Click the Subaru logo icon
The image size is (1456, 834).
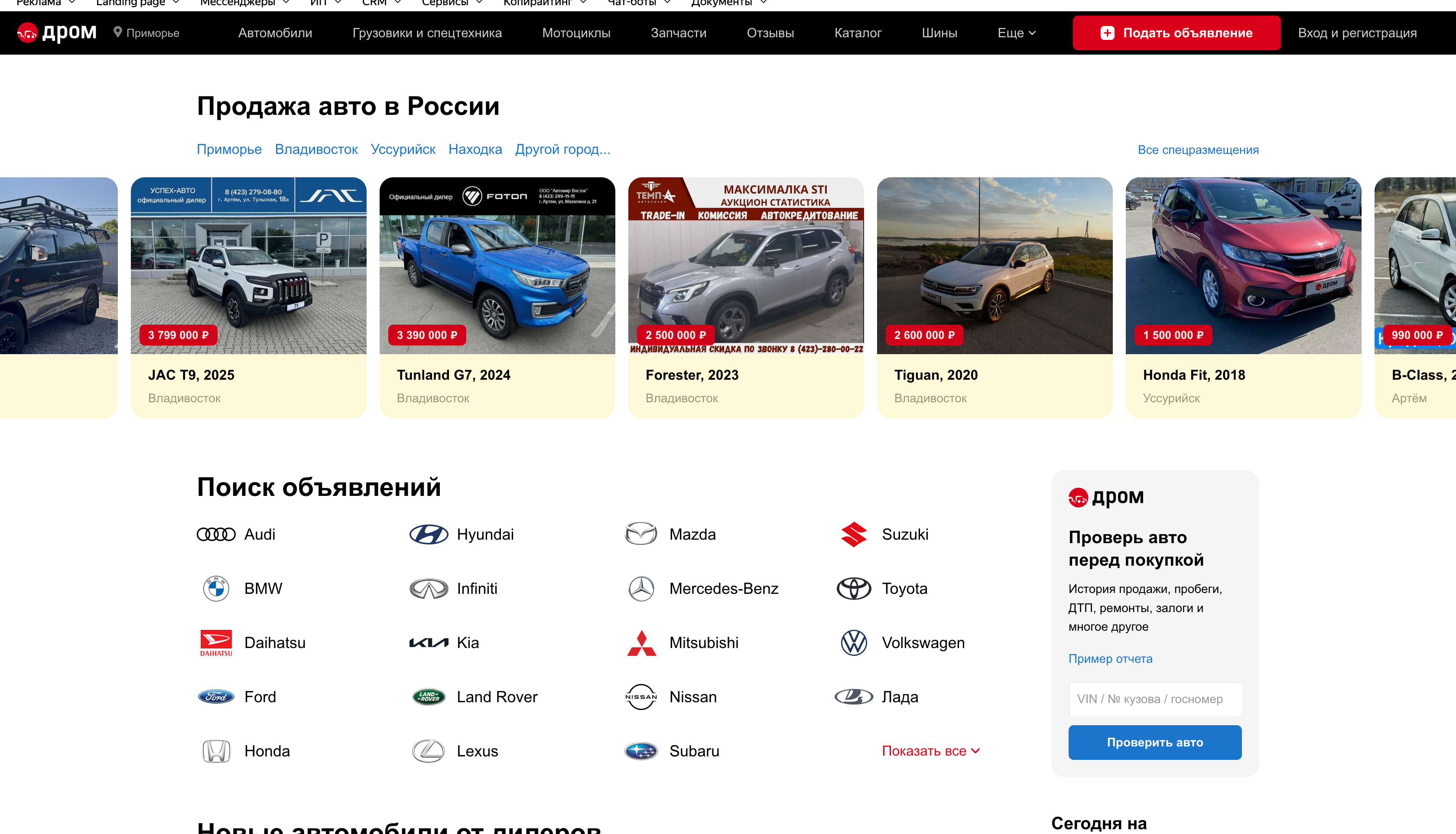point(641,751)
